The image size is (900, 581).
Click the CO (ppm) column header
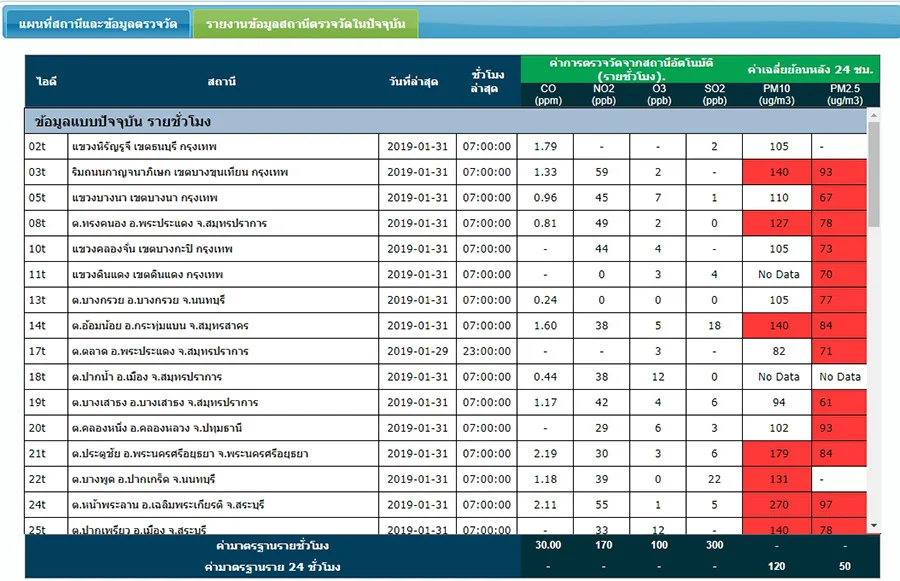(548, 94)
